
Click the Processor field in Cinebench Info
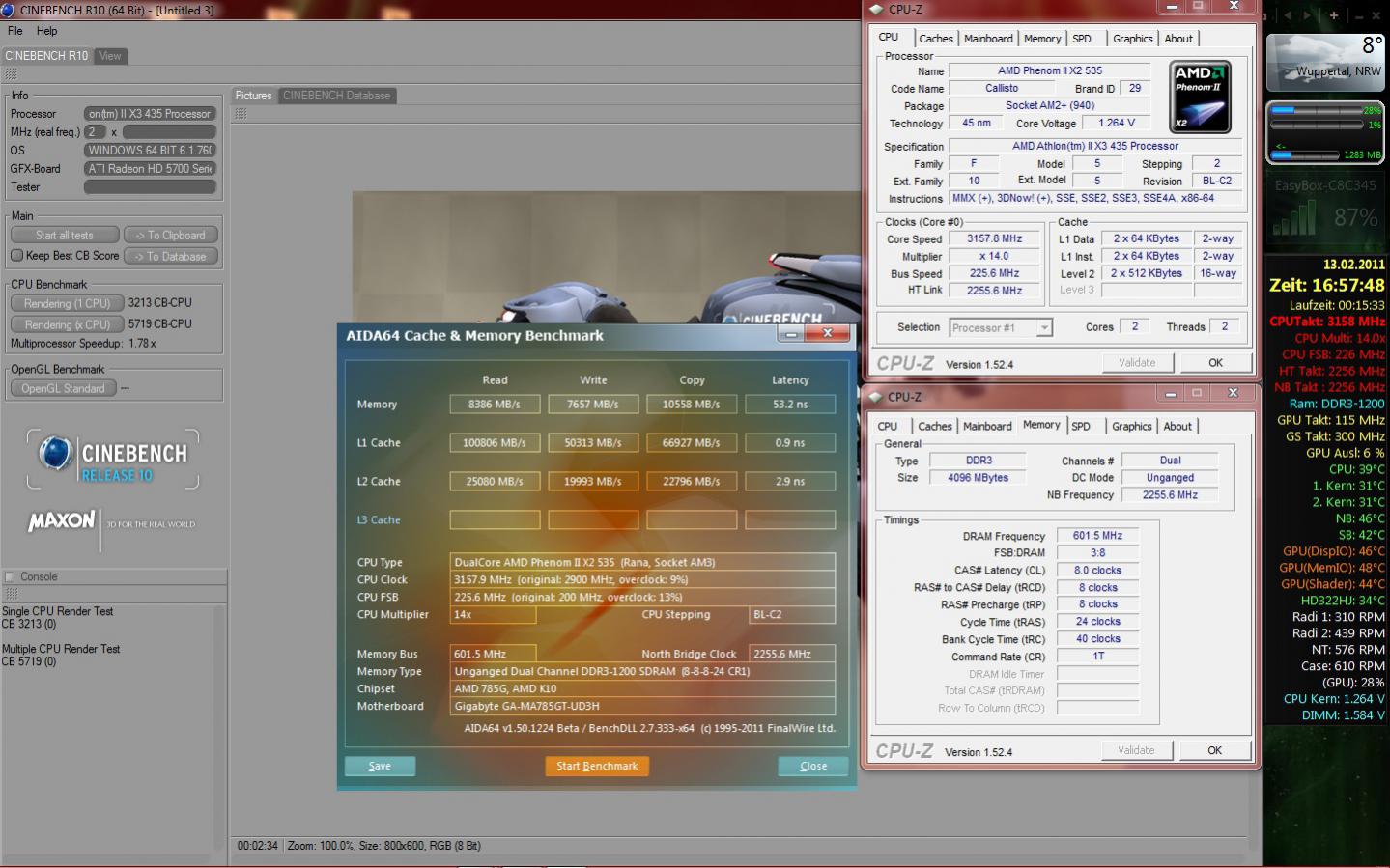150,114
